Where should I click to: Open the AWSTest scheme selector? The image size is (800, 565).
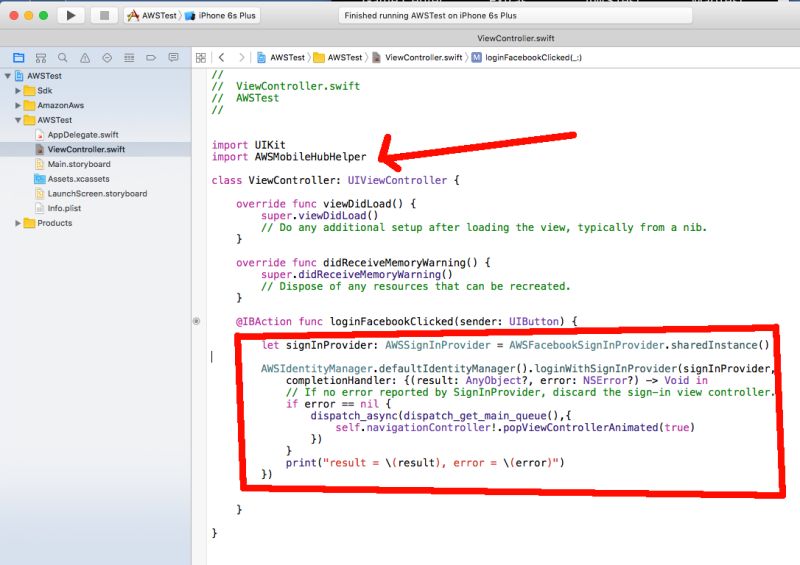(152, 16)
